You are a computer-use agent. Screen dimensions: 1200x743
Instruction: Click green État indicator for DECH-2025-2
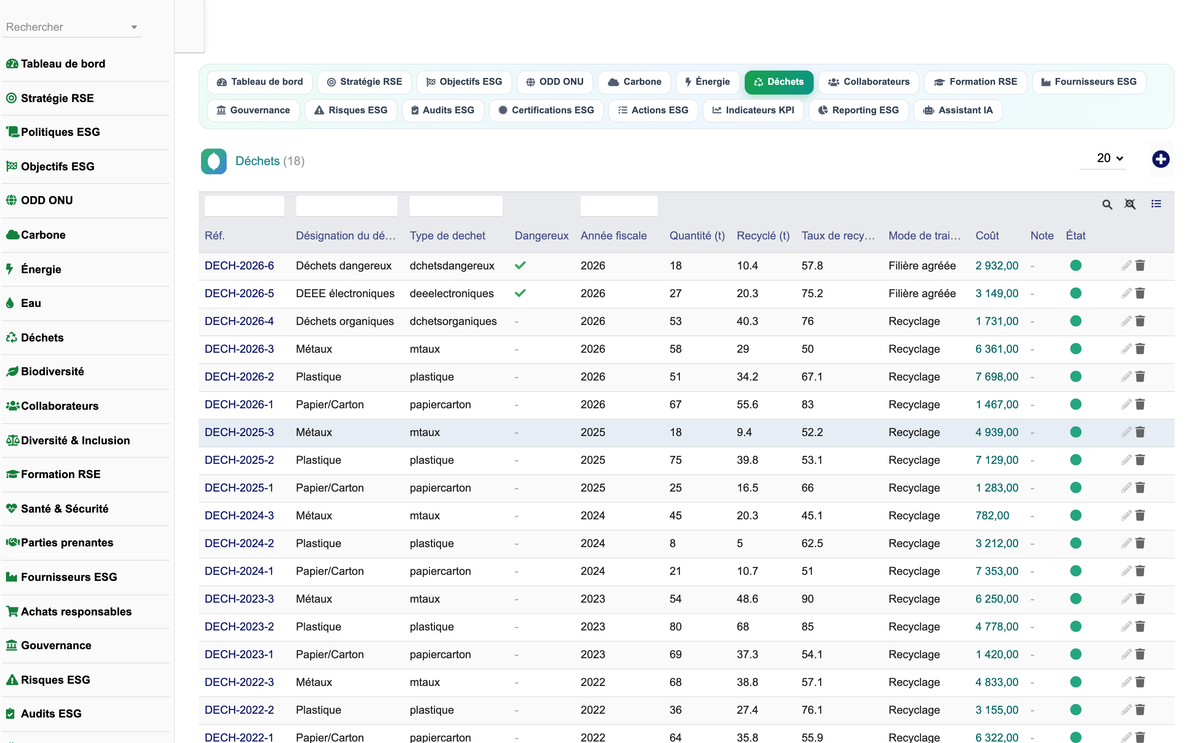click(x=1076, y=460)
